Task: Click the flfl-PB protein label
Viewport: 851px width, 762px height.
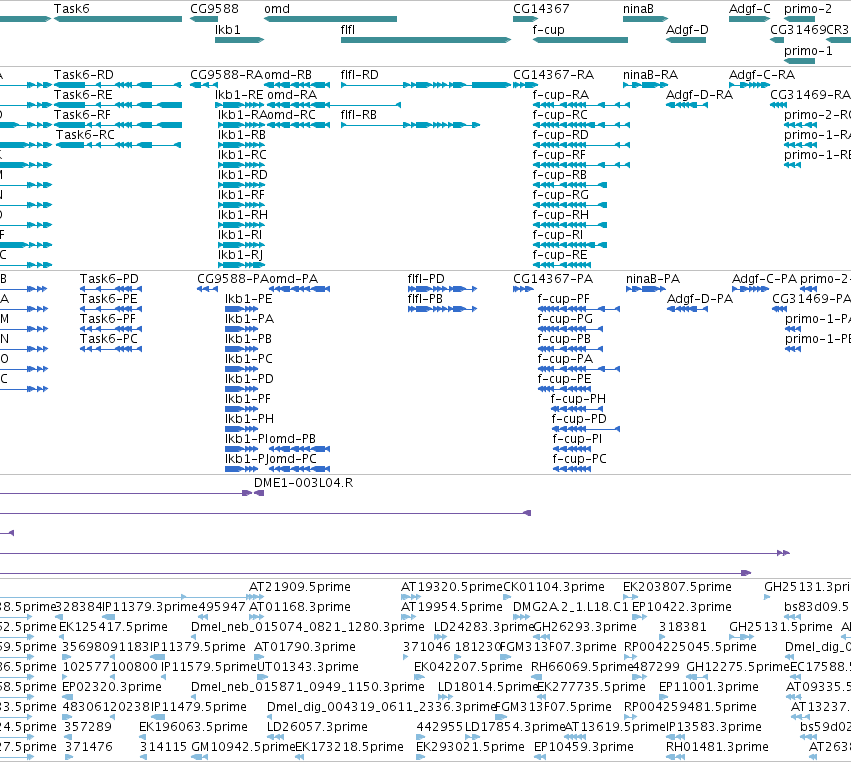Action: point(425,299)
